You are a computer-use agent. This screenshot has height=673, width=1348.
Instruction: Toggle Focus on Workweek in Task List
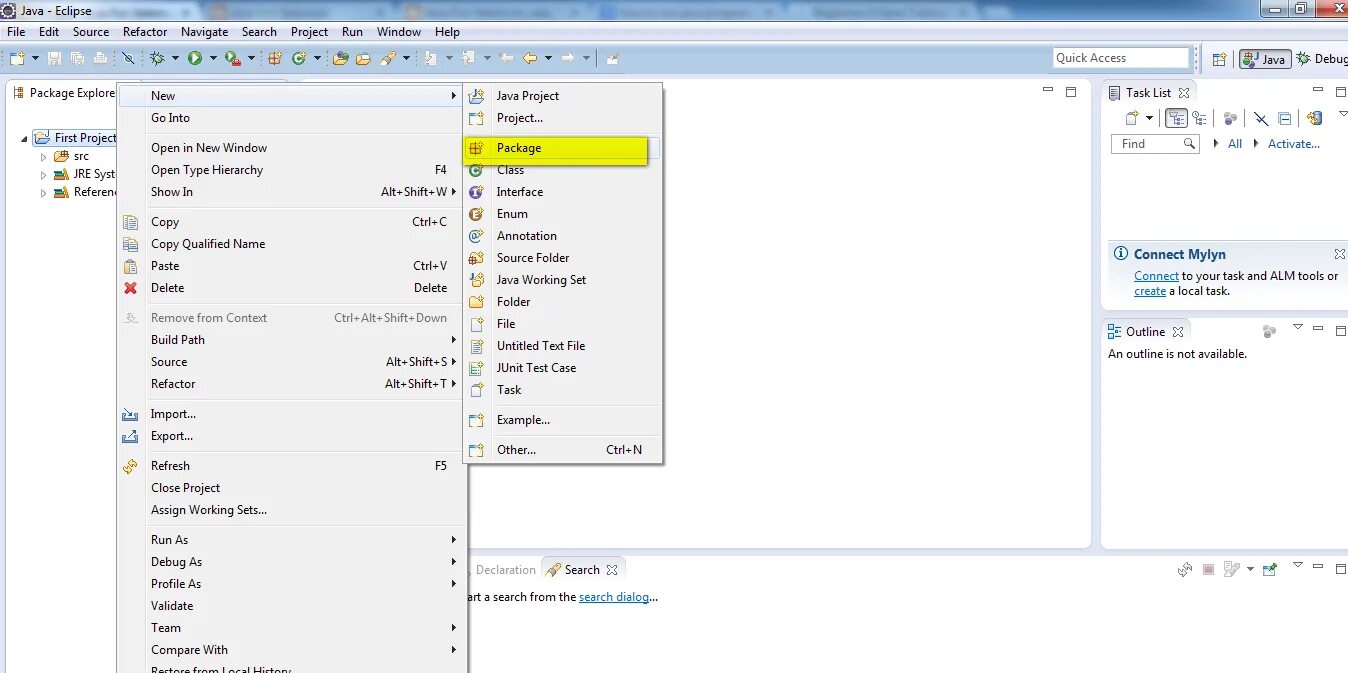point(1230,118)
